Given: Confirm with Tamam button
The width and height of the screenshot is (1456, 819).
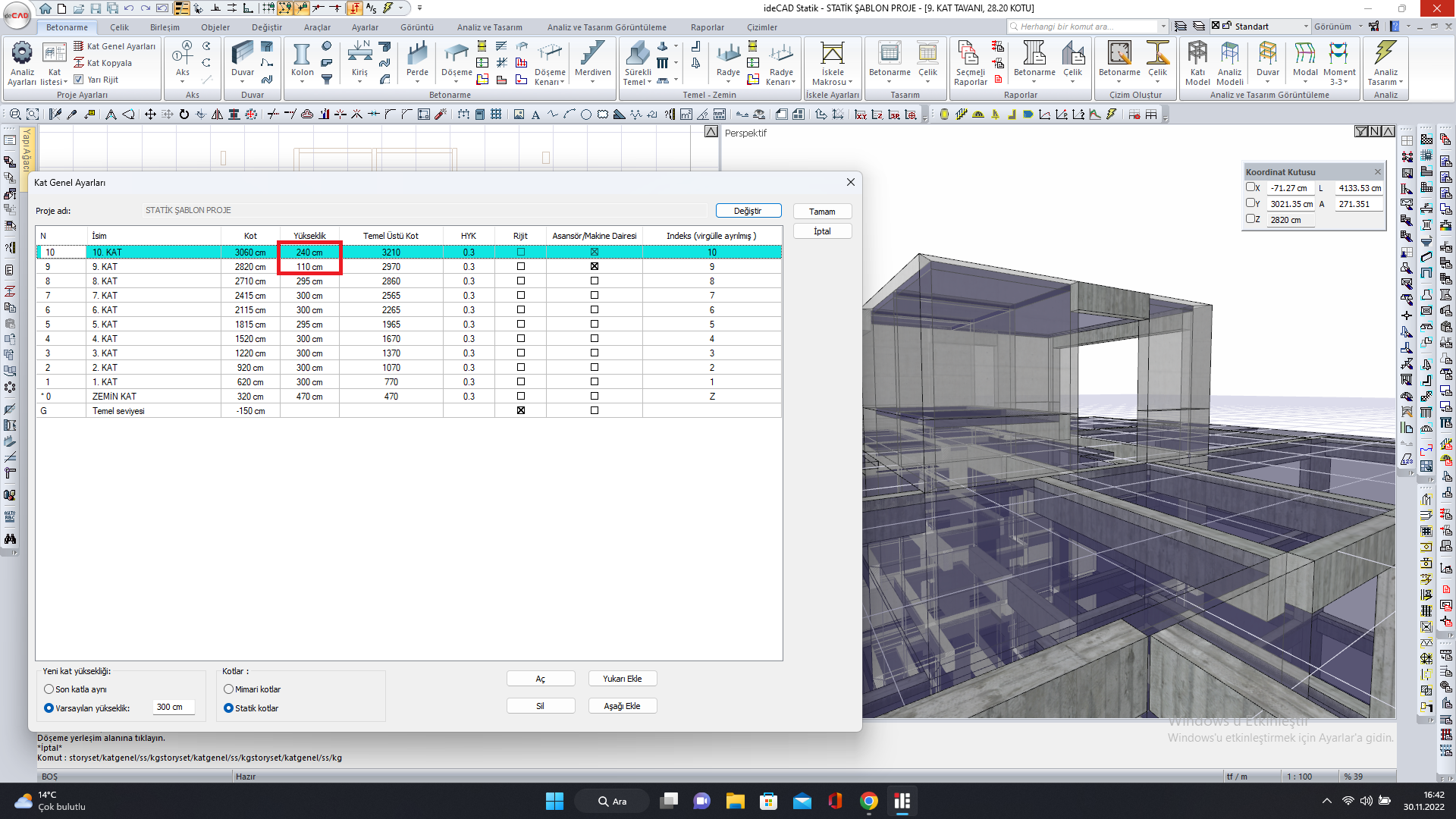Looking at the screenshot, I should 822,212.
